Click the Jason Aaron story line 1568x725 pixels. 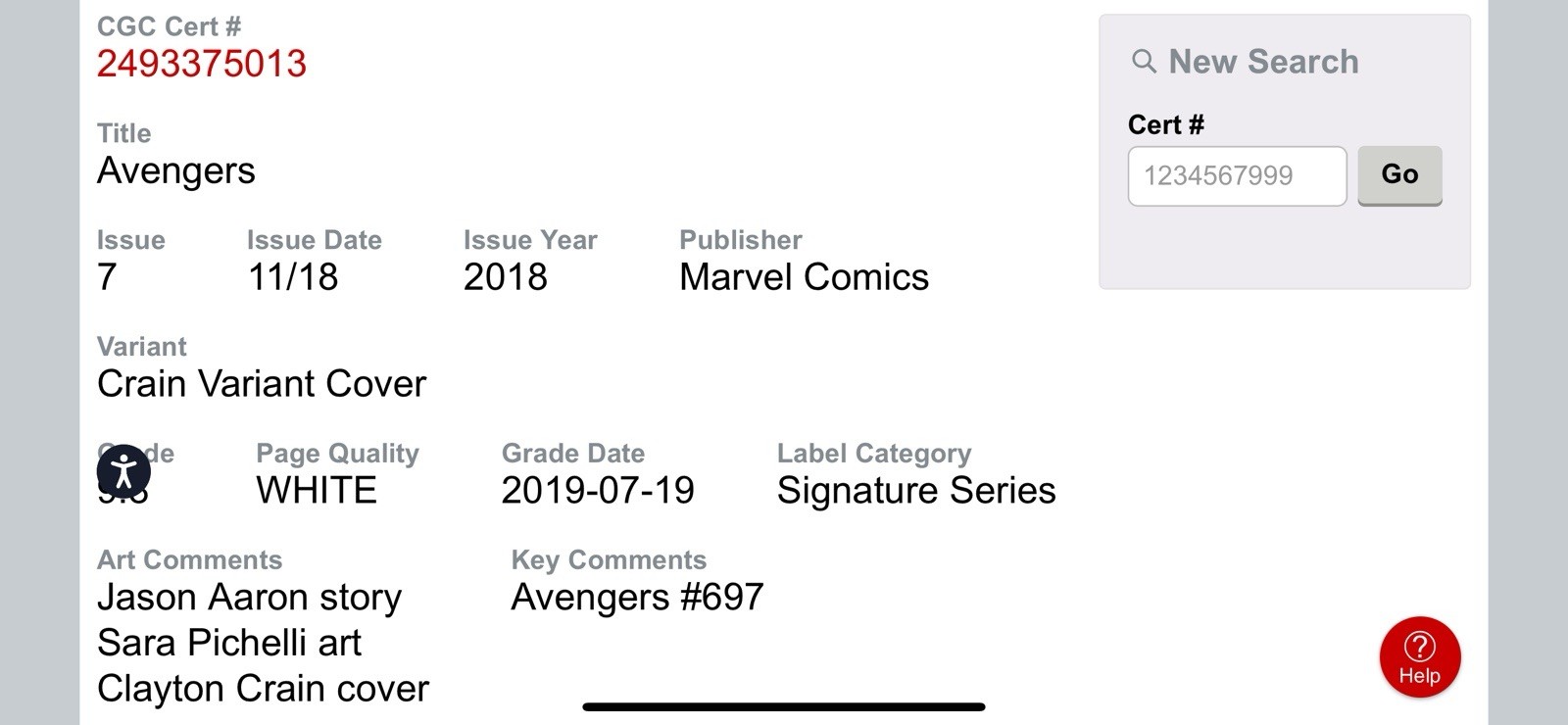pos(250,598)
